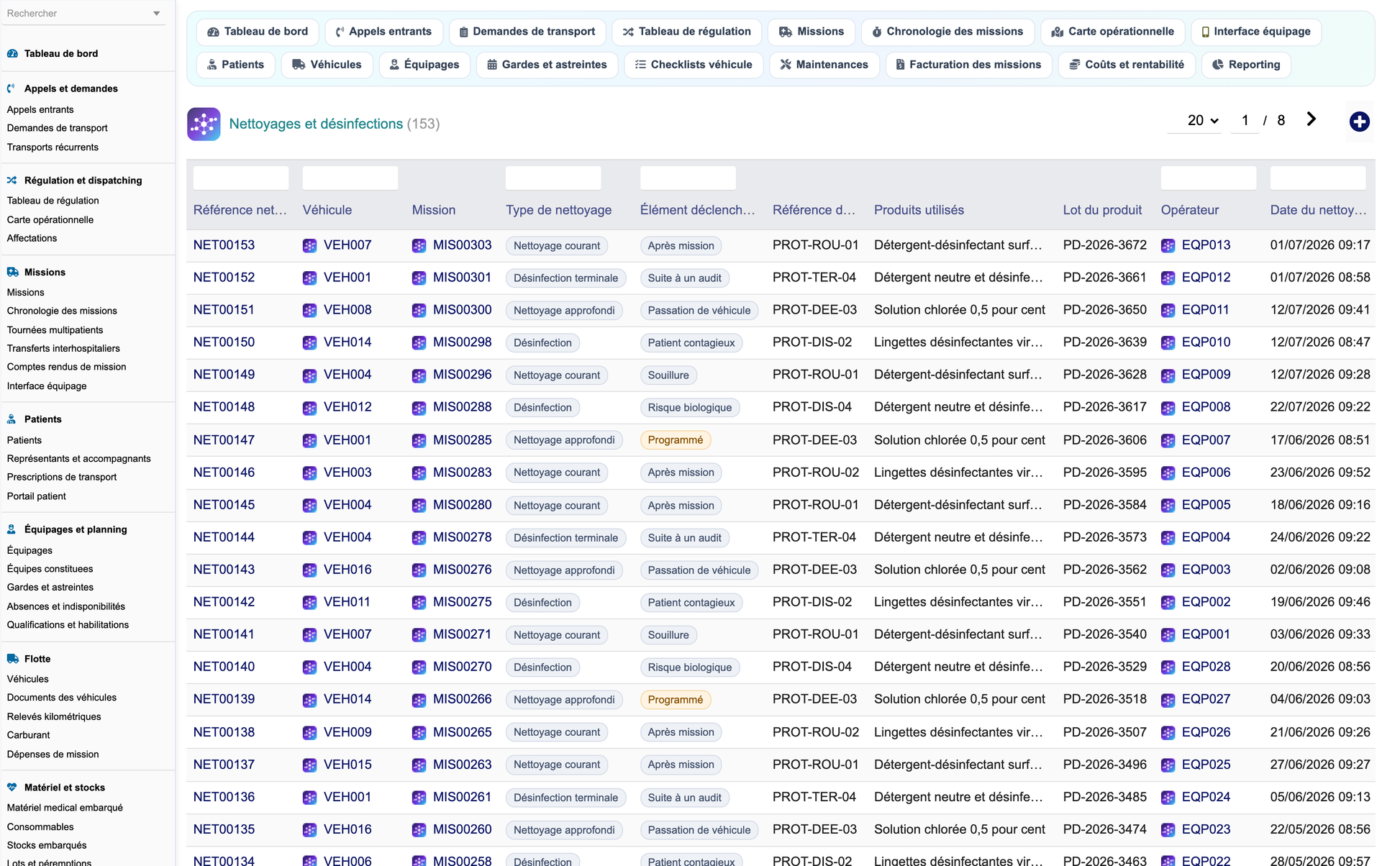1400x866 pixels.
Task: Click the Appels et demandes phone icon
Action: (x=12, y=88)
